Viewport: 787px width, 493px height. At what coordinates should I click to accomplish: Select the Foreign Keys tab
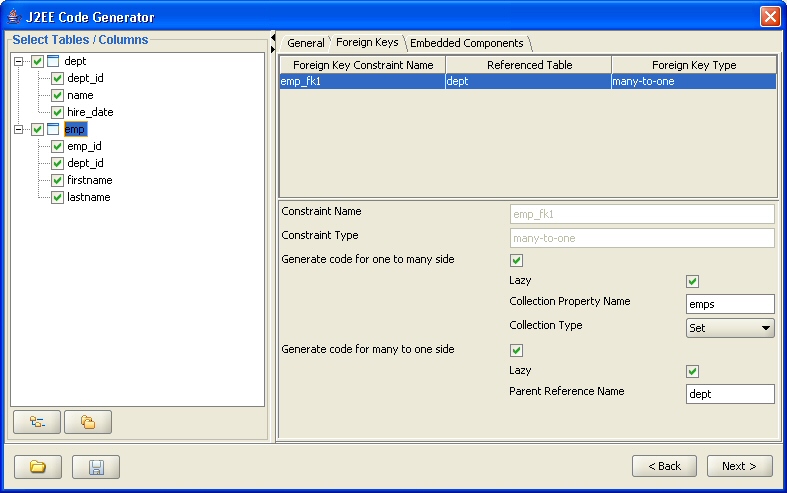click(367, 42)
